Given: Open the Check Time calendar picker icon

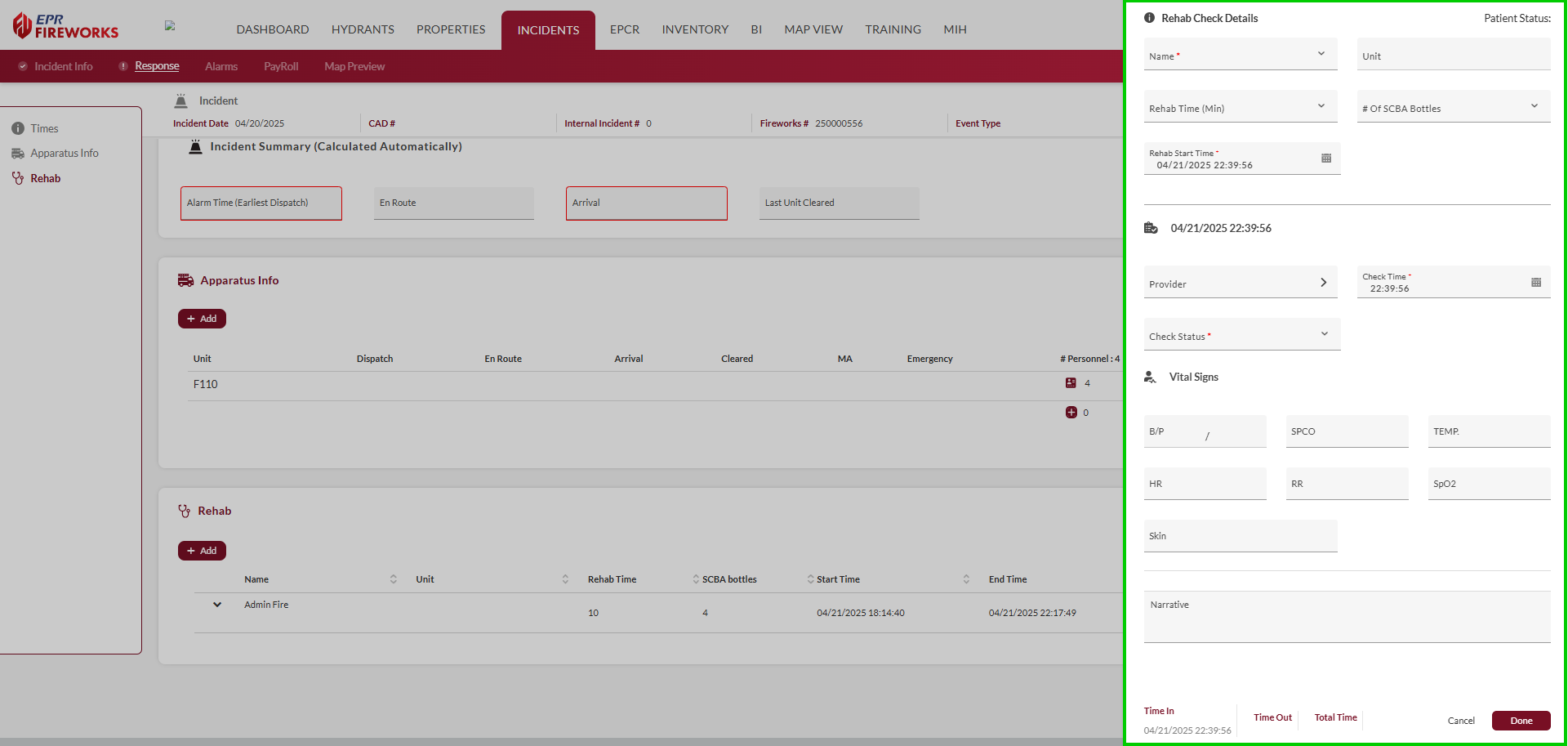Looking at the screenshot, I should click(x=1536, y=283).
